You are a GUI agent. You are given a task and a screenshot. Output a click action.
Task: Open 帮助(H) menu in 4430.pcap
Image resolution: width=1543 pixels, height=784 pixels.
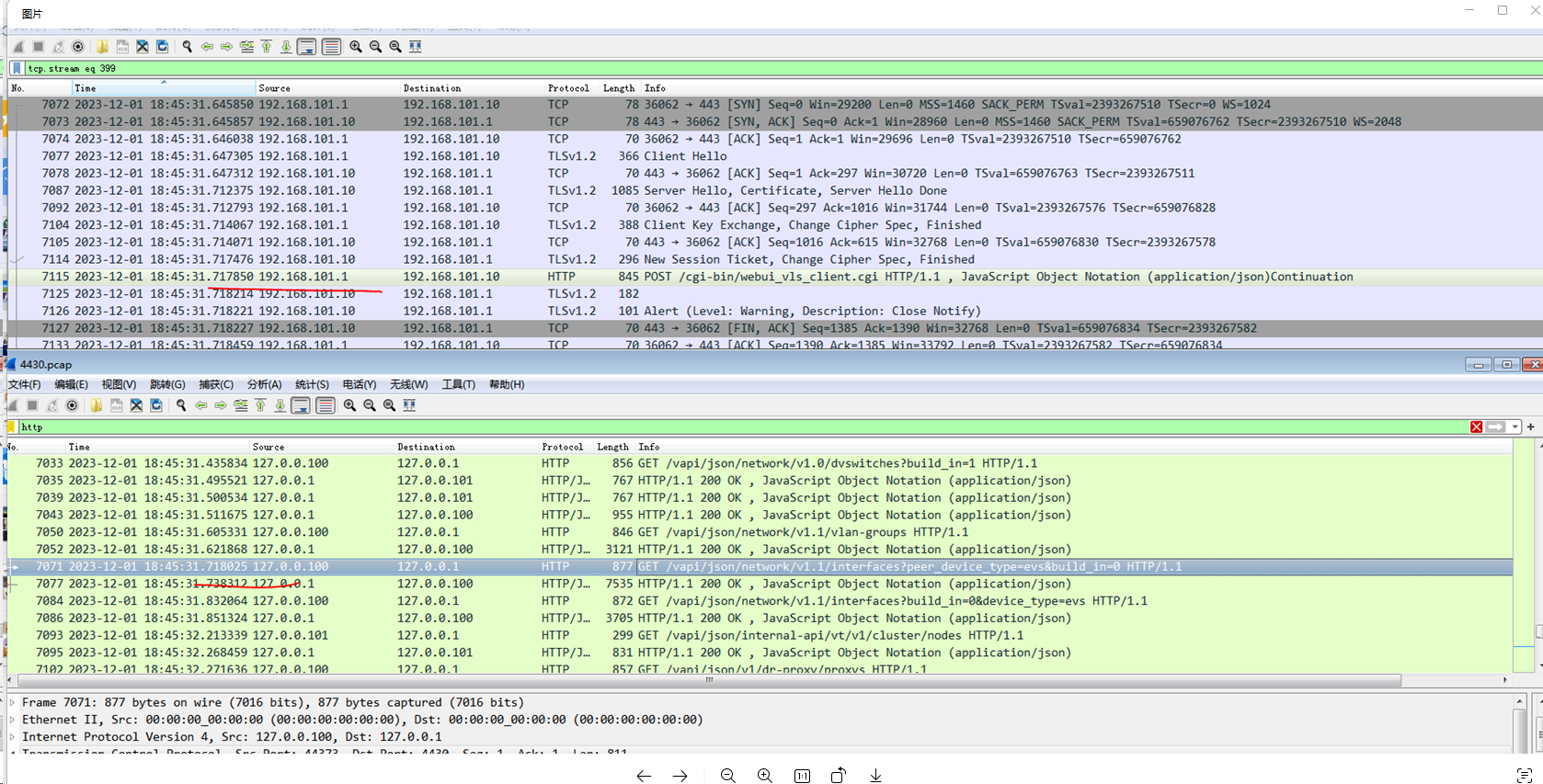click(507, 384)
